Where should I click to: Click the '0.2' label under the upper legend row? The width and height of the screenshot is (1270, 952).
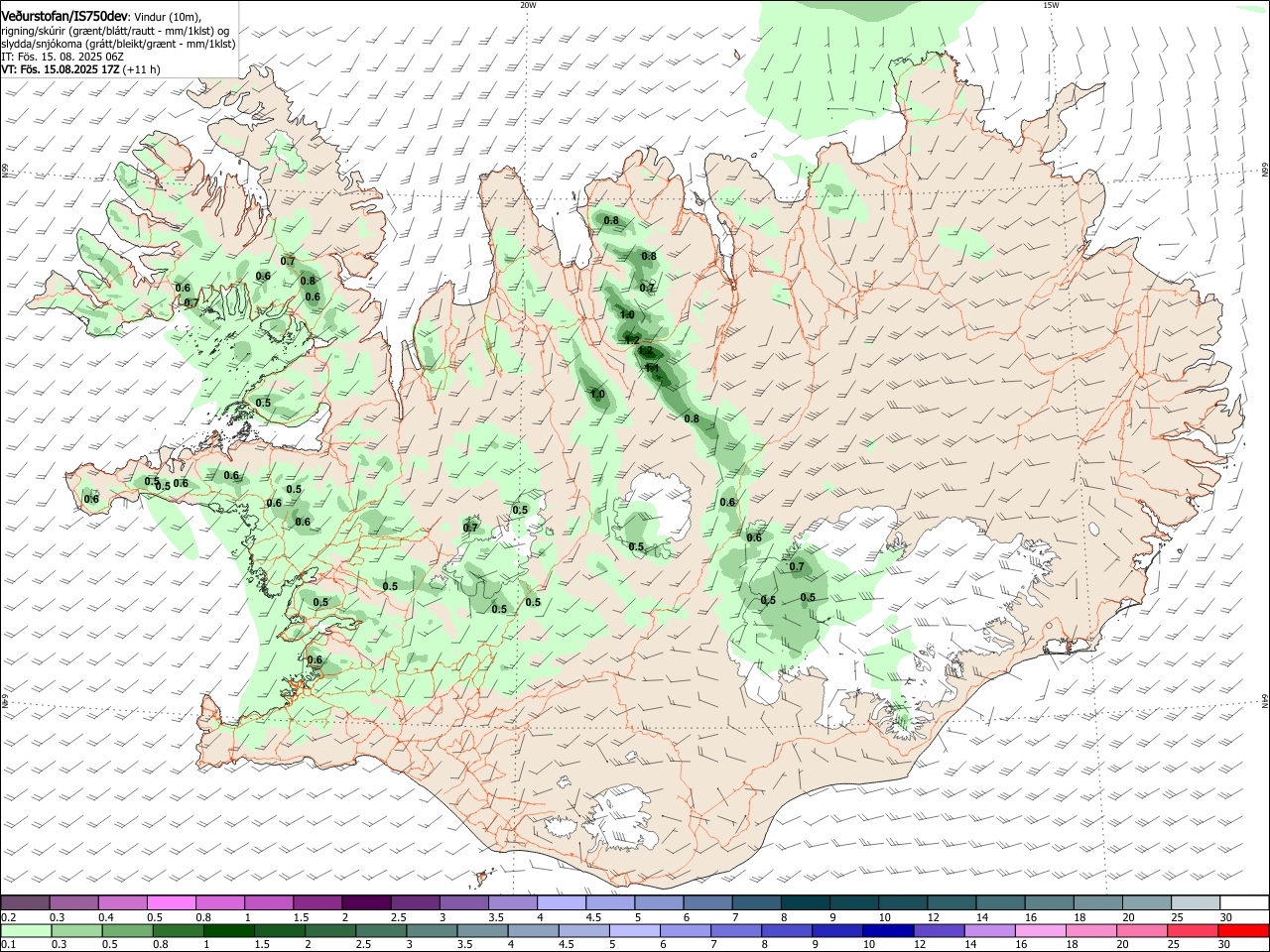[8, 917]
